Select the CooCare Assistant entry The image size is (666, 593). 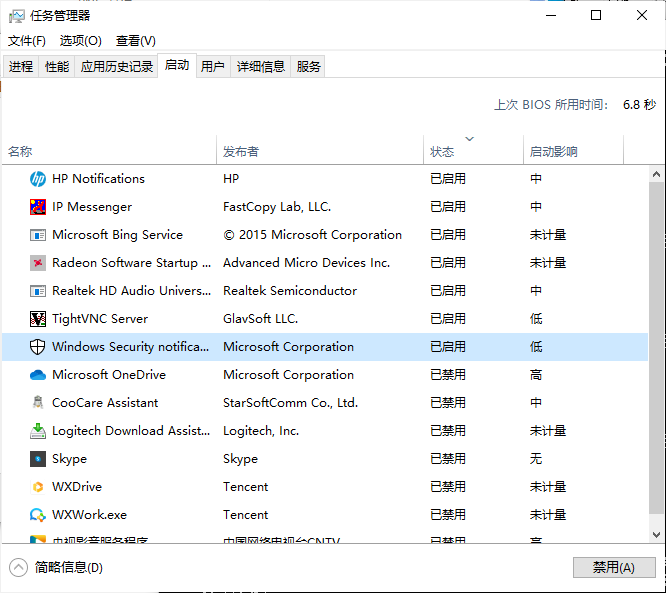(x=105, y=403)
